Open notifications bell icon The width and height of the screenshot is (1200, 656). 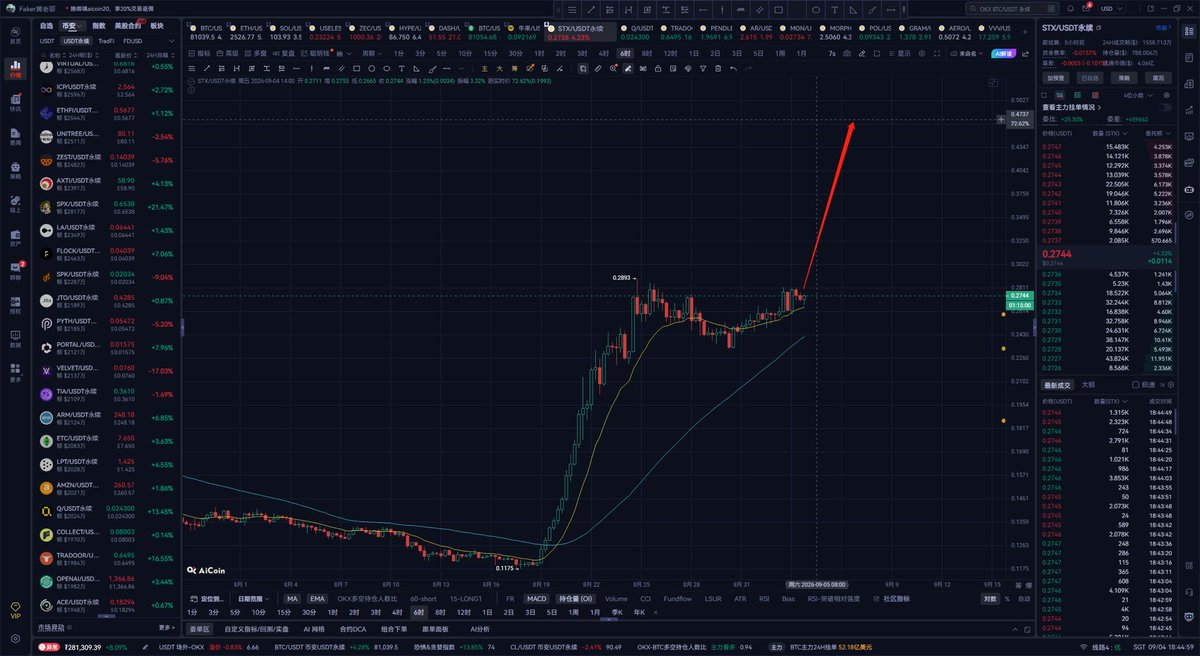coord(1071,9)
